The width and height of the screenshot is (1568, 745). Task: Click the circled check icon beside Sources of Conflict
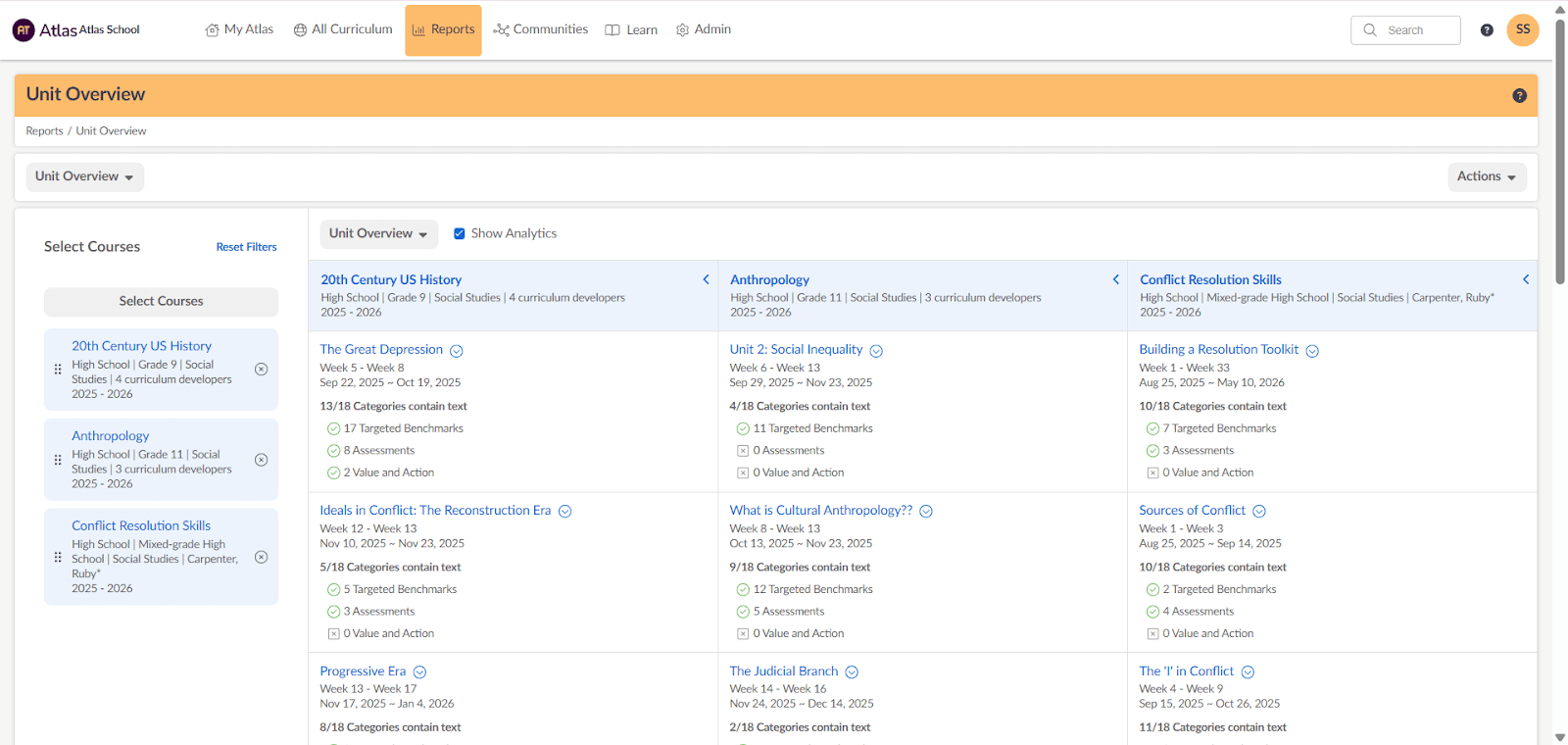click(x=1259, y=512)
